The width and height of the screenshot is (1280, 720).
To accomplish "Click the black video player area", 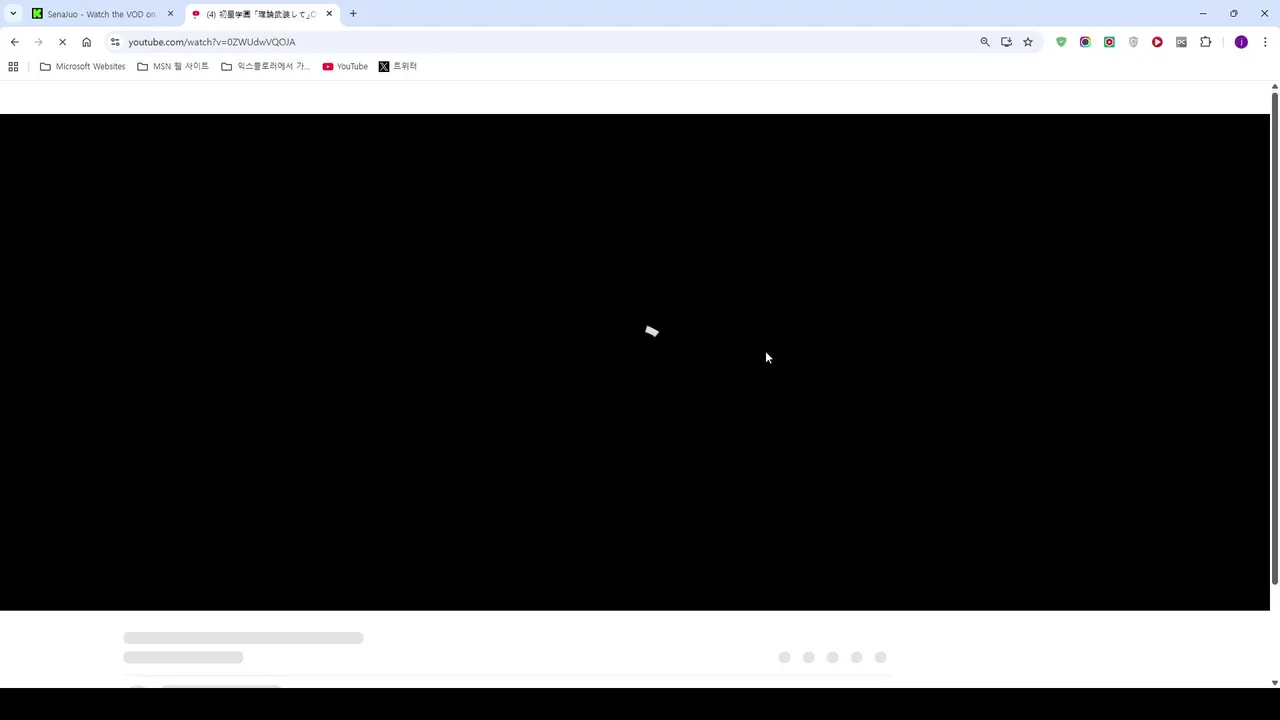I will click(635, 362).
